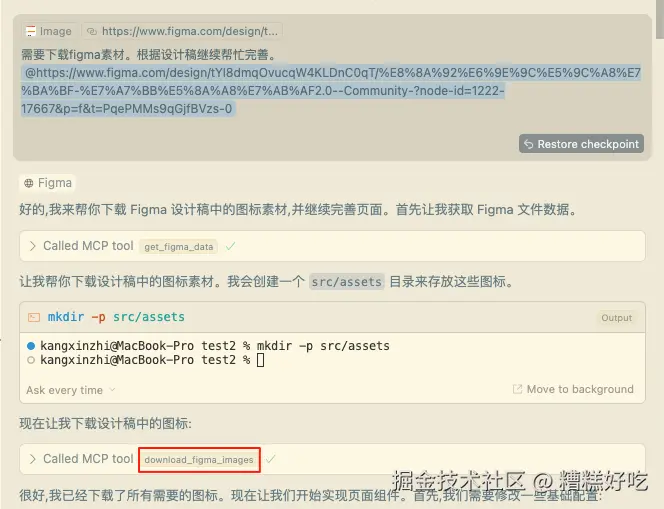Click the vertical scrollbar thumb at right
The height and width of the screenshot is (509, 664).
click(x=660, y=19)
